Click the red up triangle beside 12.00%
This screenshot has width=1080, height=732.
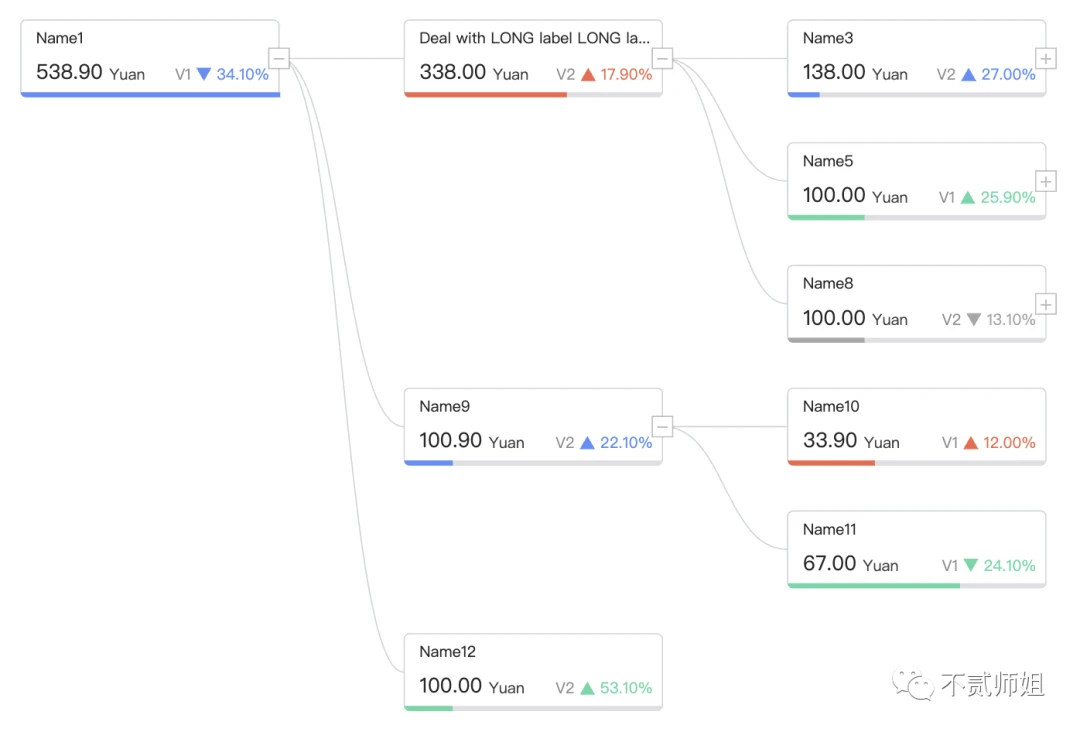970,443
